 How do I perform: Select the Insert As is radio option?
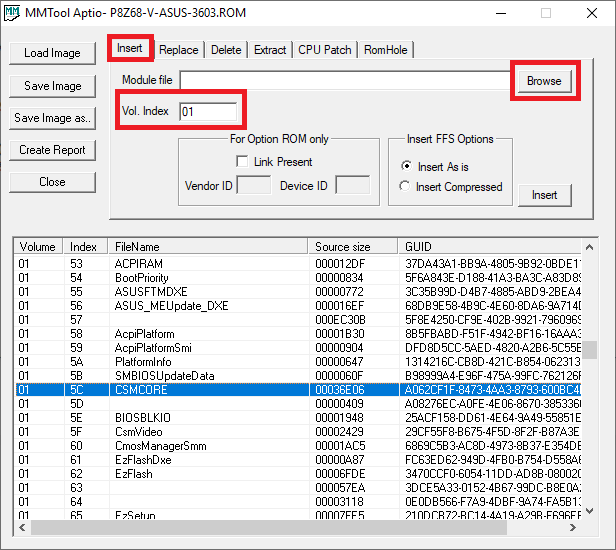405,167
